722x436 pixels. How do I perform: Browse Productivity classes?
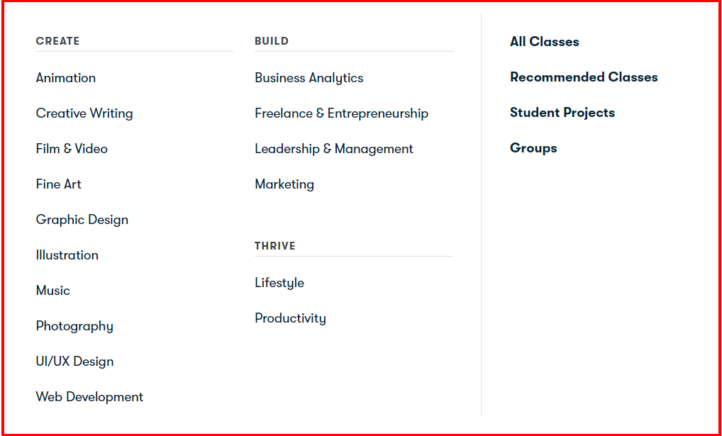[x=290, y=318]
